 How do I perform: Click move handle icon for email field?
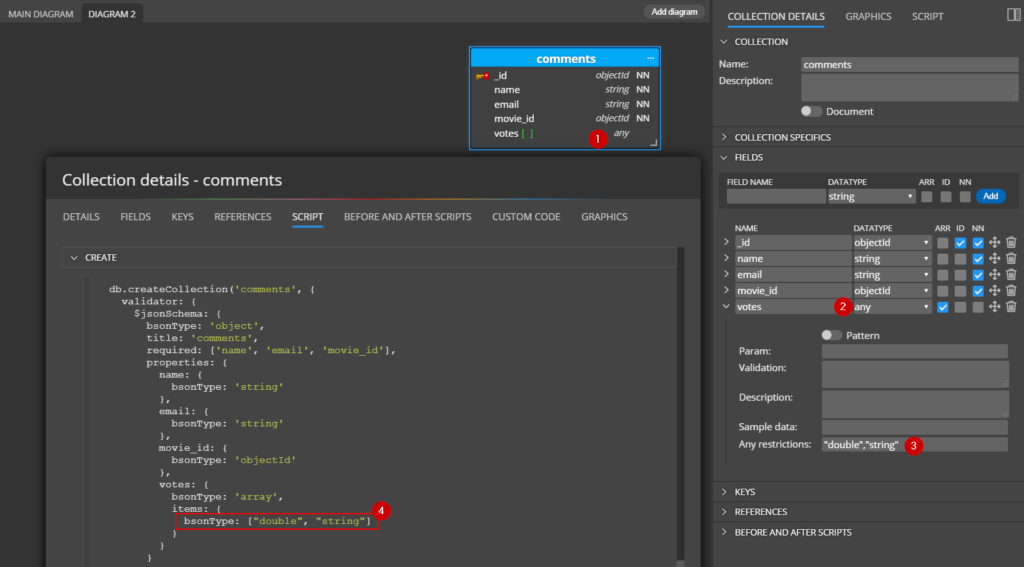pos(994,274)
